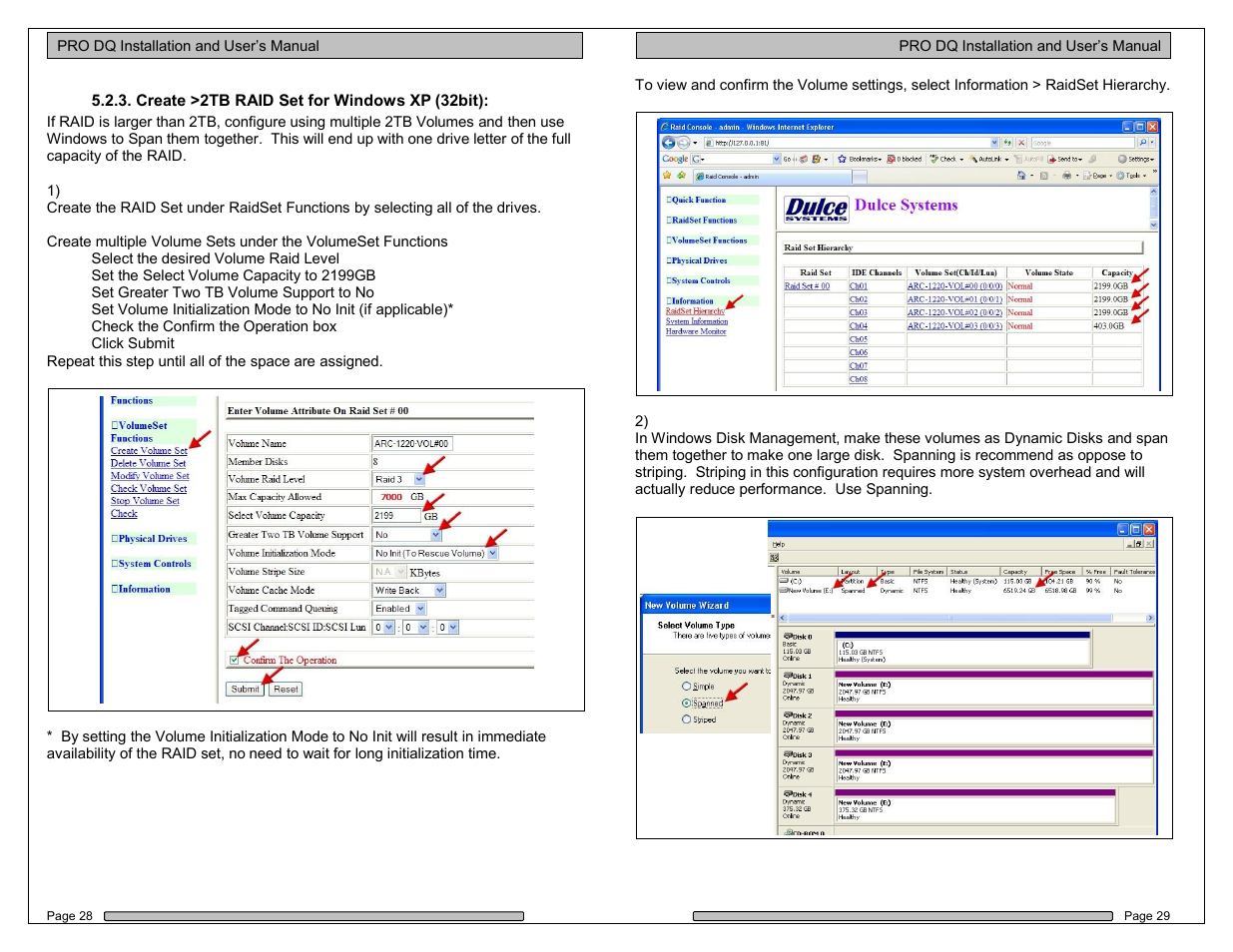Screen dimensions: 1233x952
Task: Open the Hardware Monitor link
Action: 696,331
